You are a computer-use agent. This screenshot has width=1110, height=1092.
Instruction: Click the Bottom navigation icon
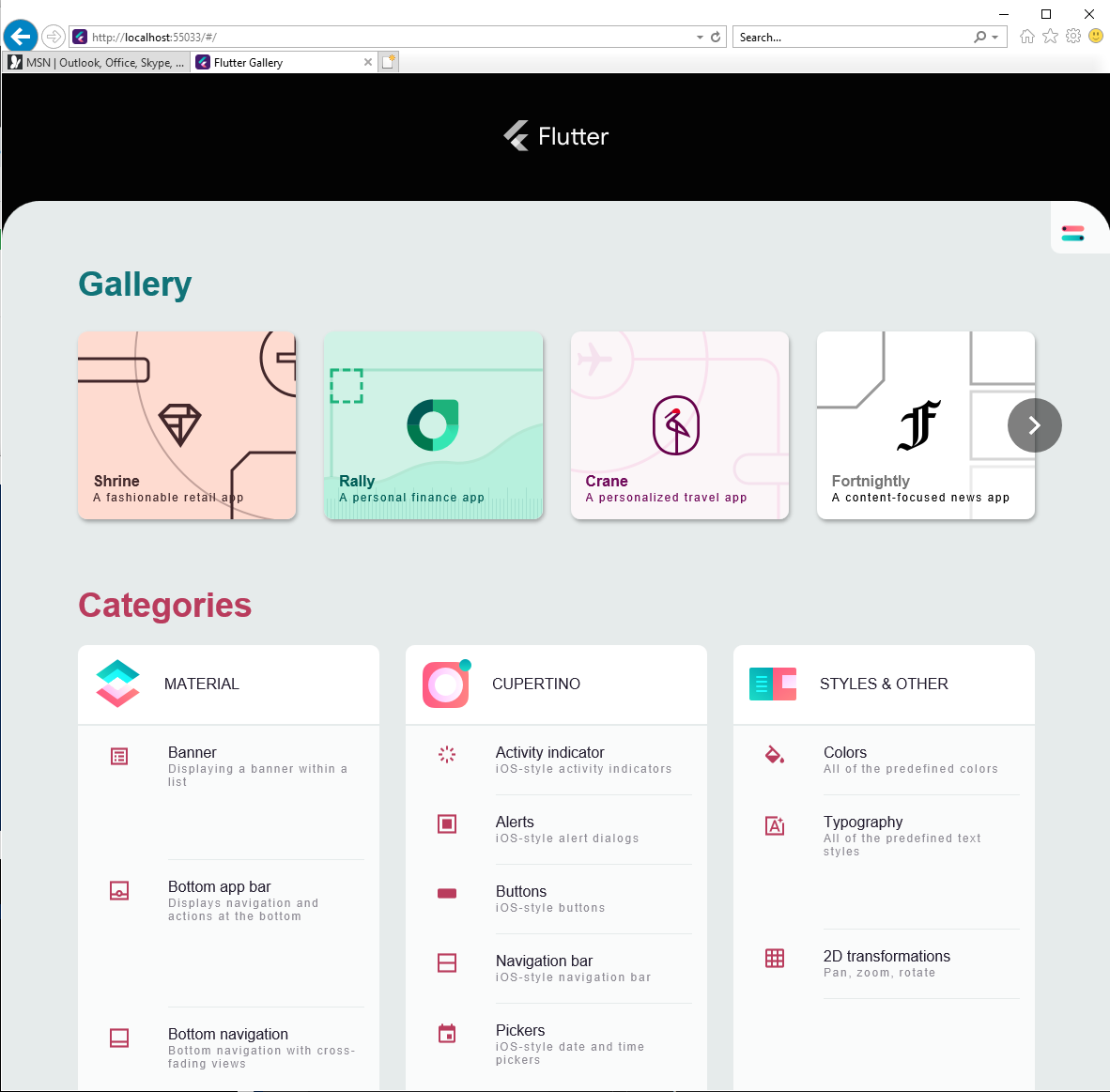[119, 1038]
